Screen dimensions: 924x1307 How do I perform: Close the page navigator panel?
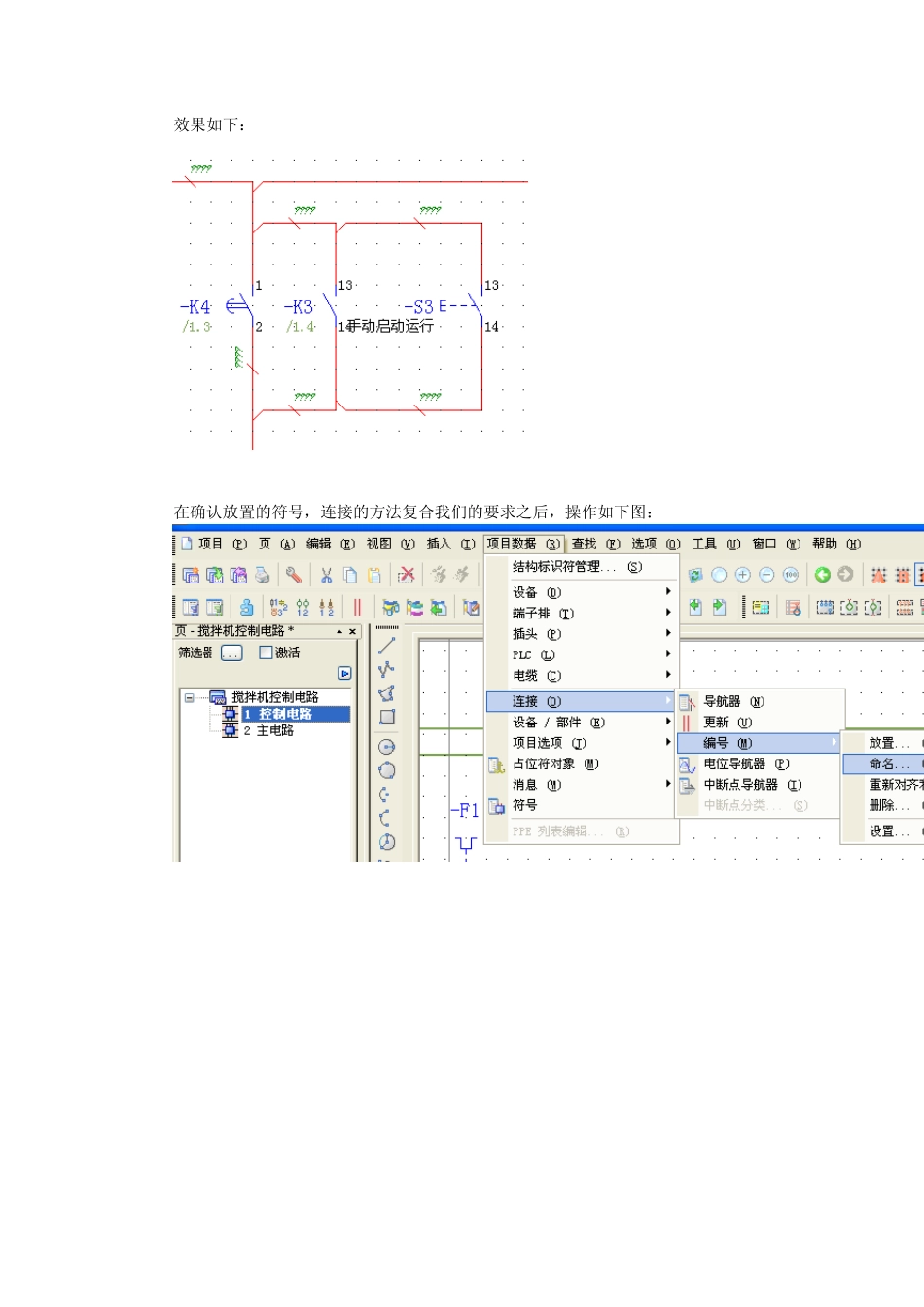point(352,631)
